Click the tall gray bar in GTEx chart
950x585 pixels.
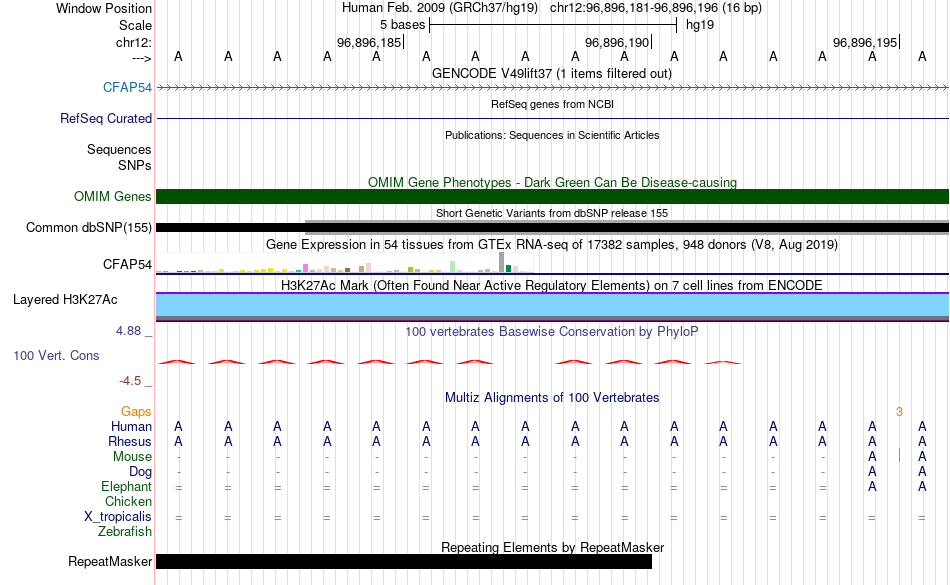pos(502,262)
